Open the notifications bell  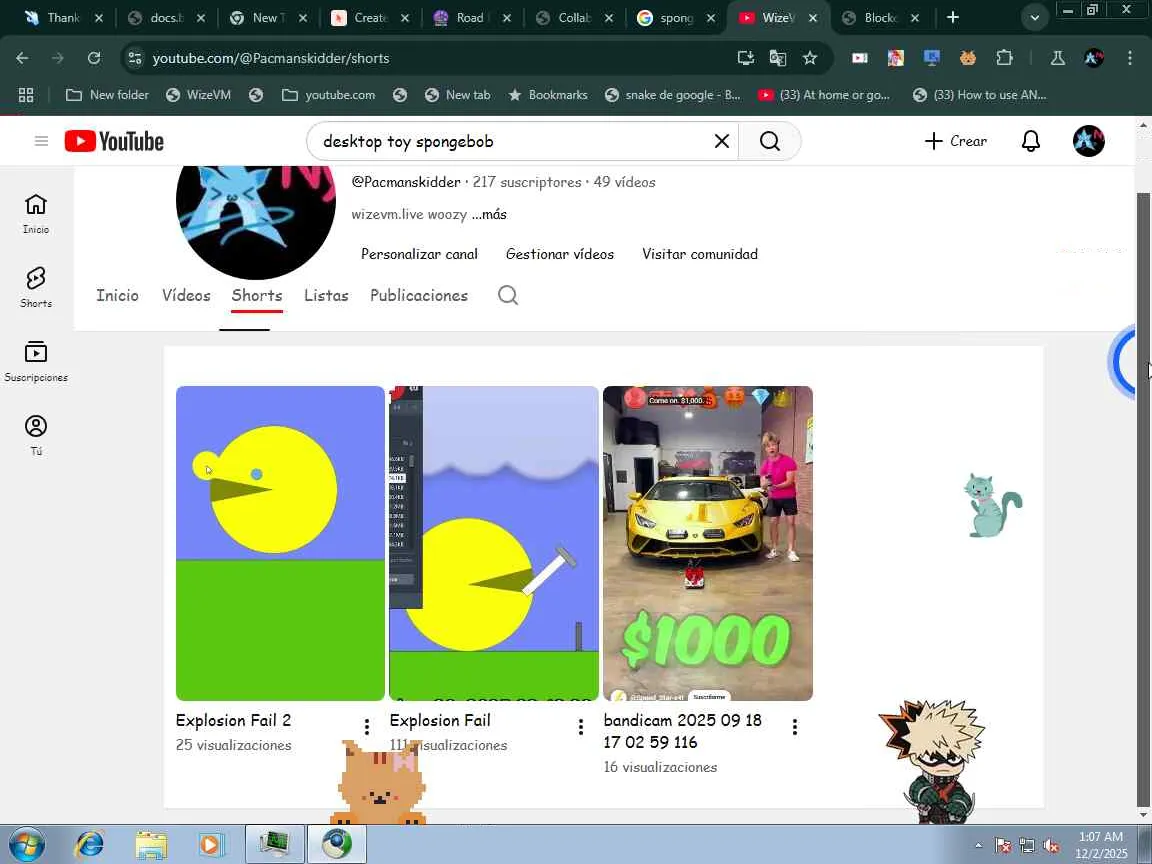pos(1031,141)
